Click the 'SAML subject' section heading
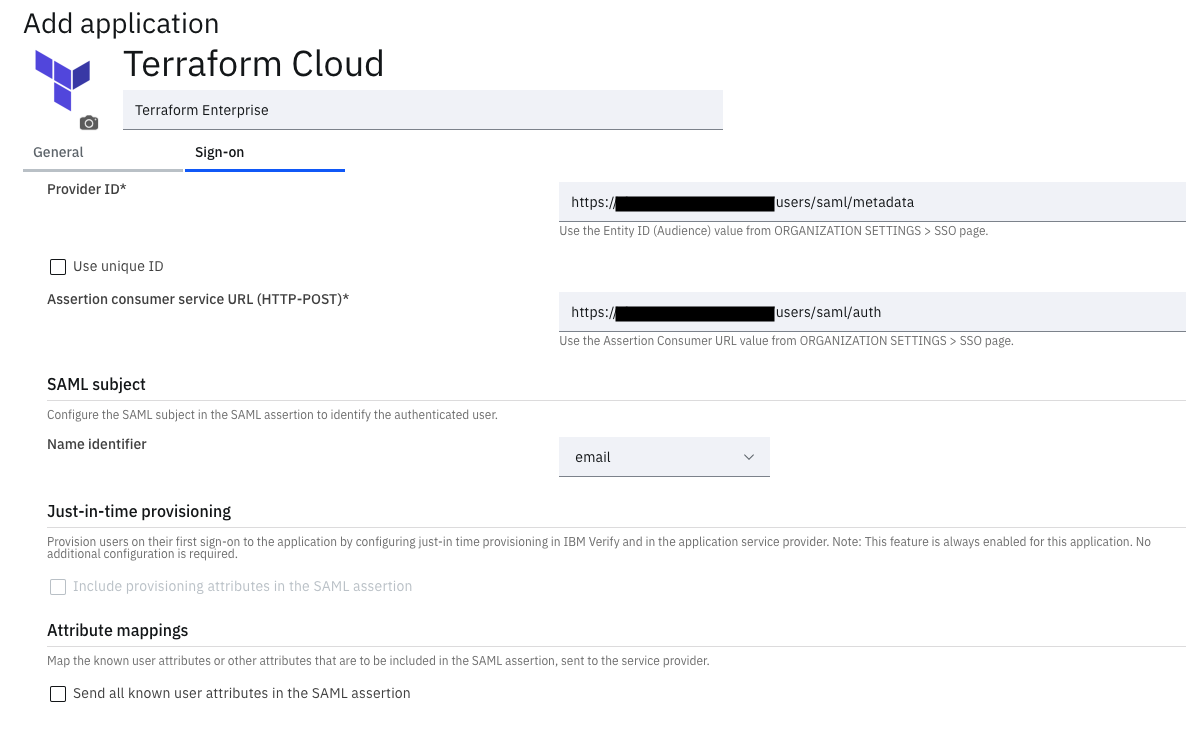The image size is (1193, 735). (x=97, y=384)
